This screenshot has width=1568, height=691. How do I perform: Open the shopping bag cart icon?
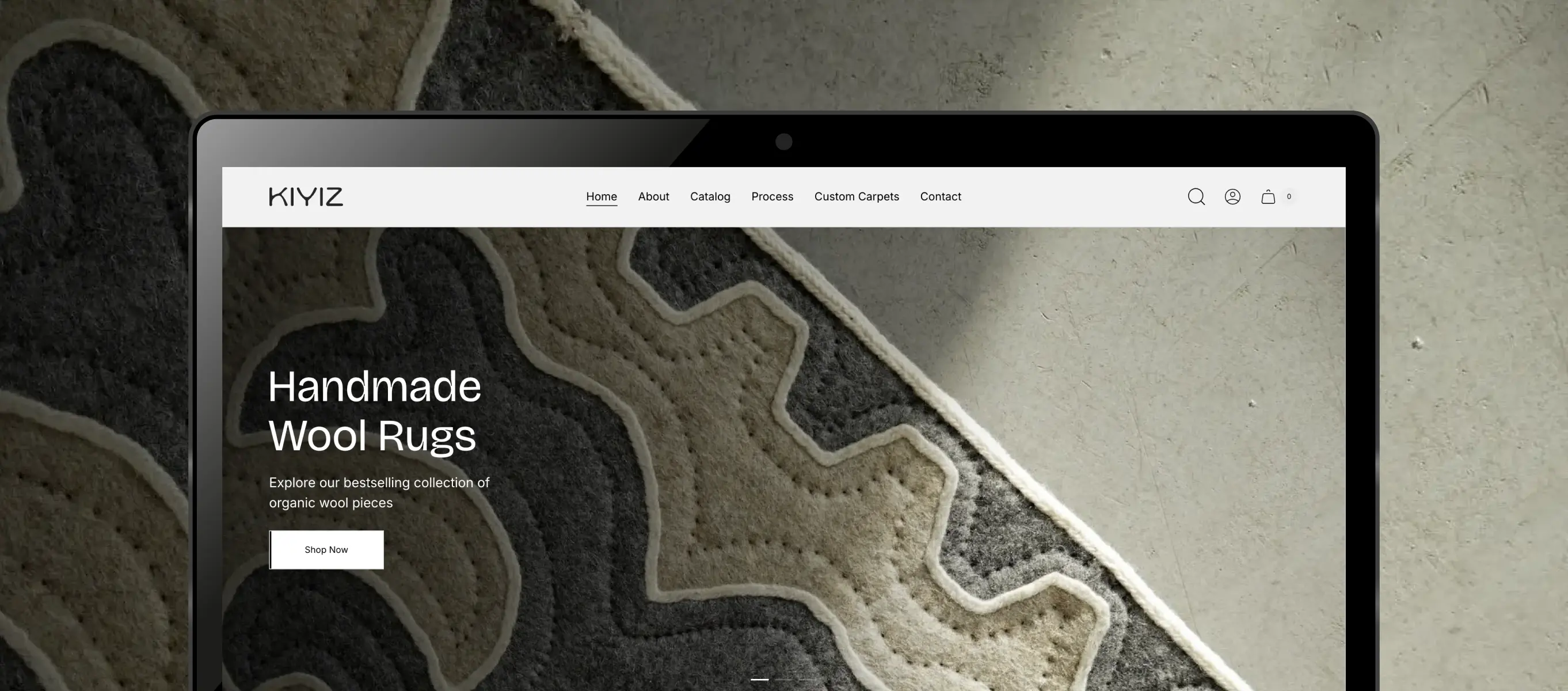point(1268,196)
